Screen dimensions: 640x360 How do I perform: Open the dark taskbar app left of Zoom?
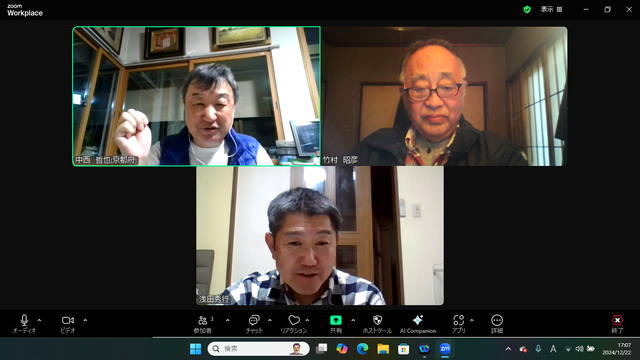[x=424, y=349]
